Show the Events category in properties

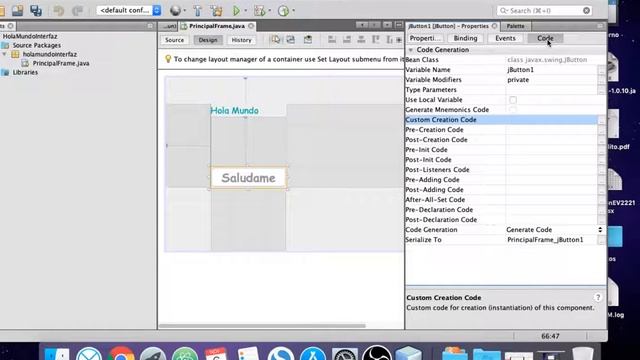coord(505,38)
